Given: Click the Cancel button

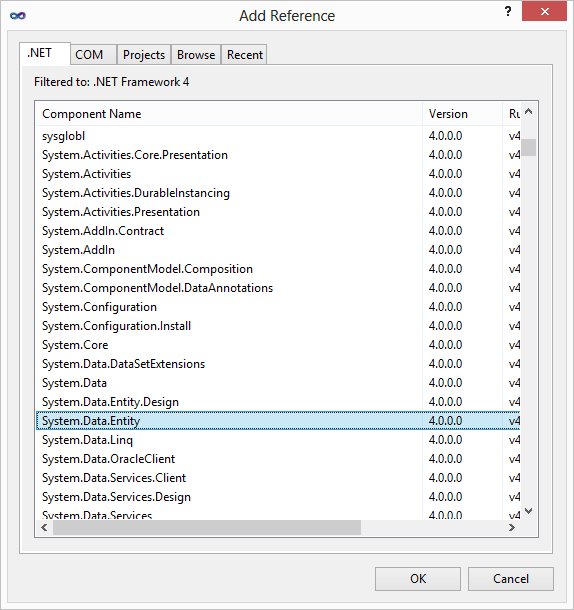Looking at the screenshot, I should [x=511, y=579].
